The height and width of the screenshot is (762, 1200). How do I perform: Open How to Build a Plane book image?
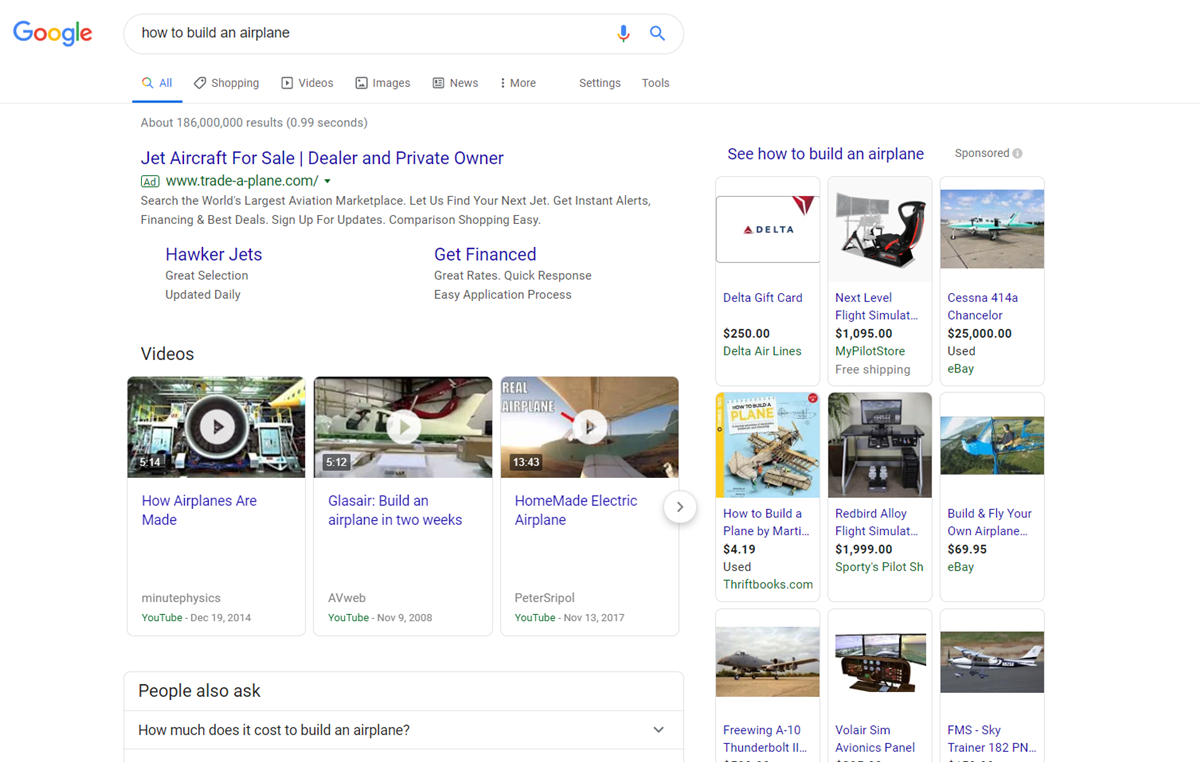(768, 445)
